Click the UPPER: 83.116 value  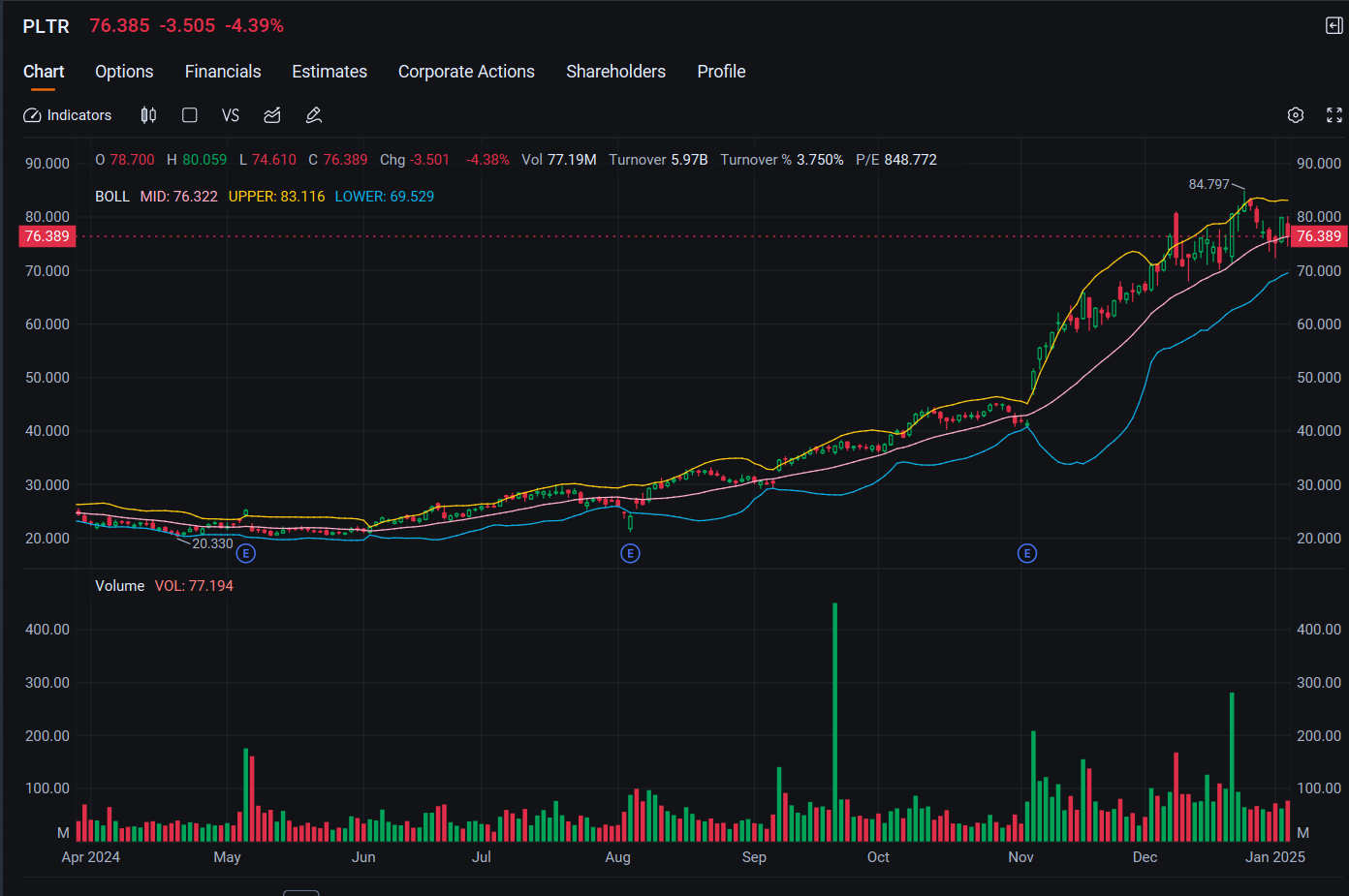click(277, 197)
